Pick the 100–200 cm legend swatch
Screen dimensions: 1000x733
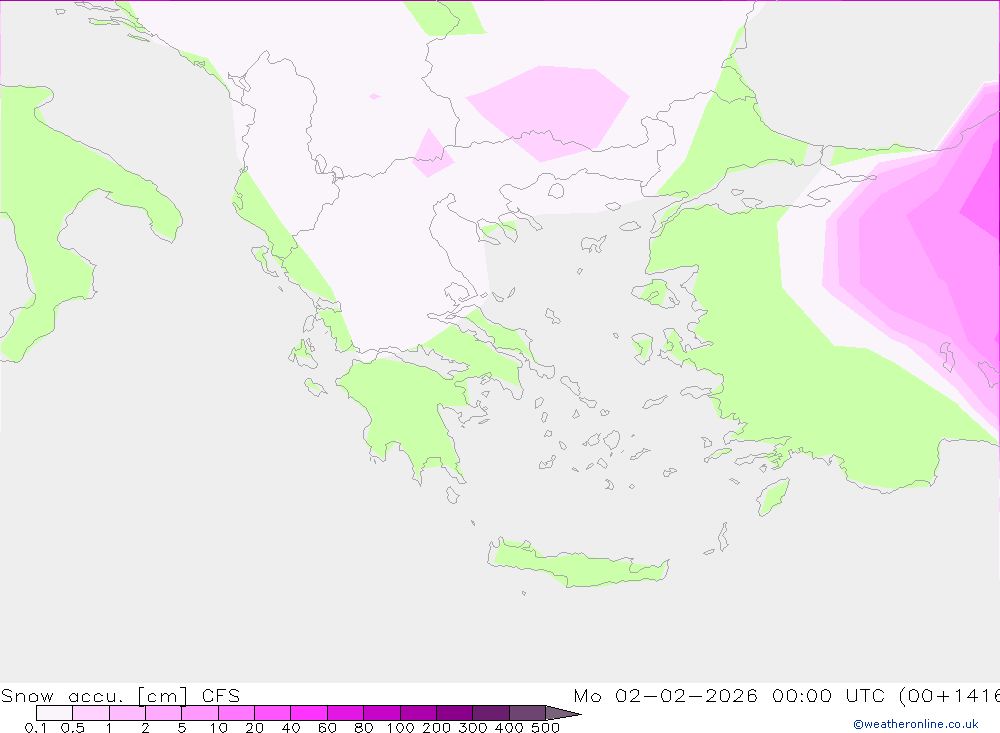click(418, 713)
